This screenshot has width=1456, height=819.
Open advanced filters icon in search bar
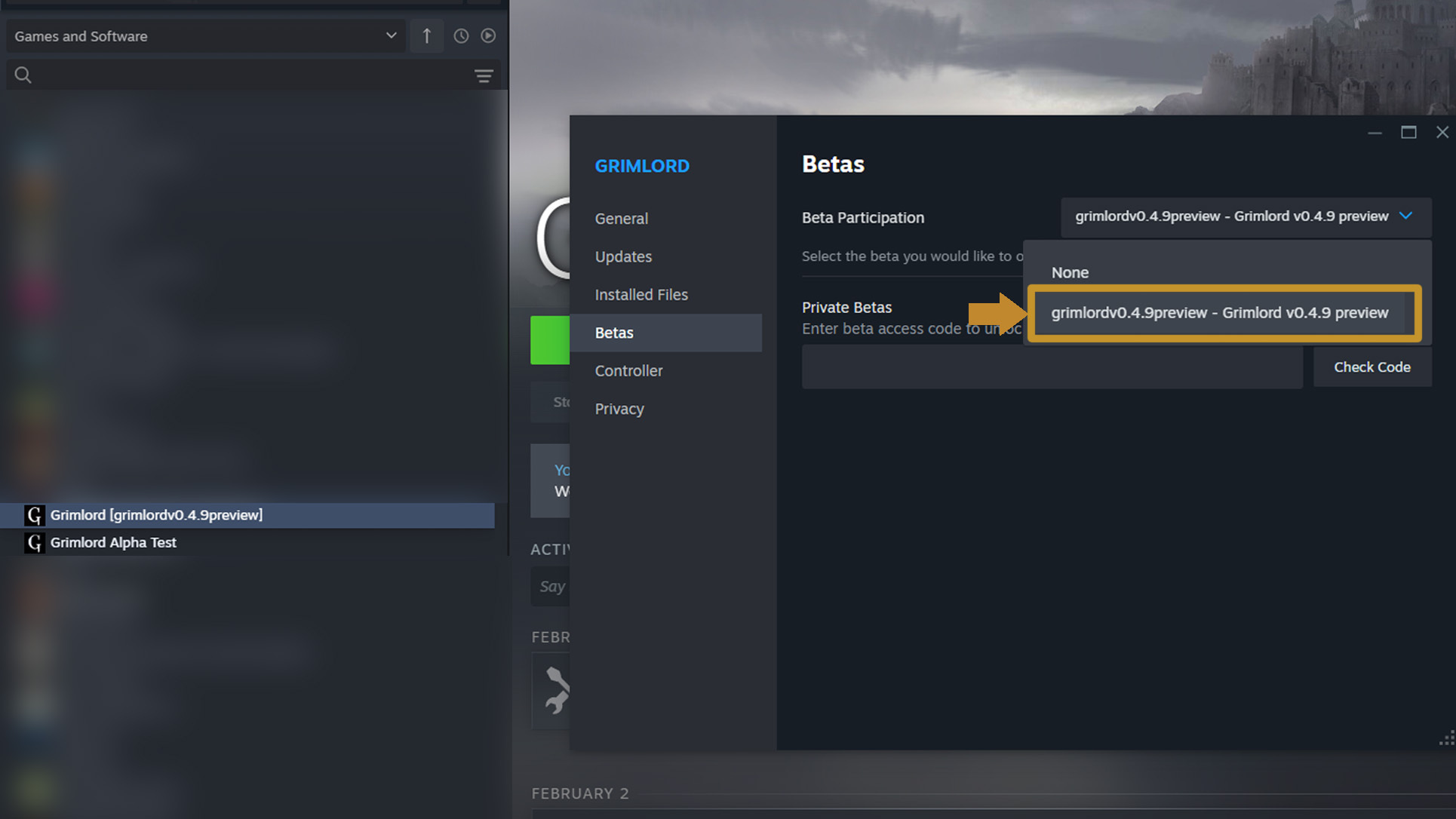tap(484, 75)
